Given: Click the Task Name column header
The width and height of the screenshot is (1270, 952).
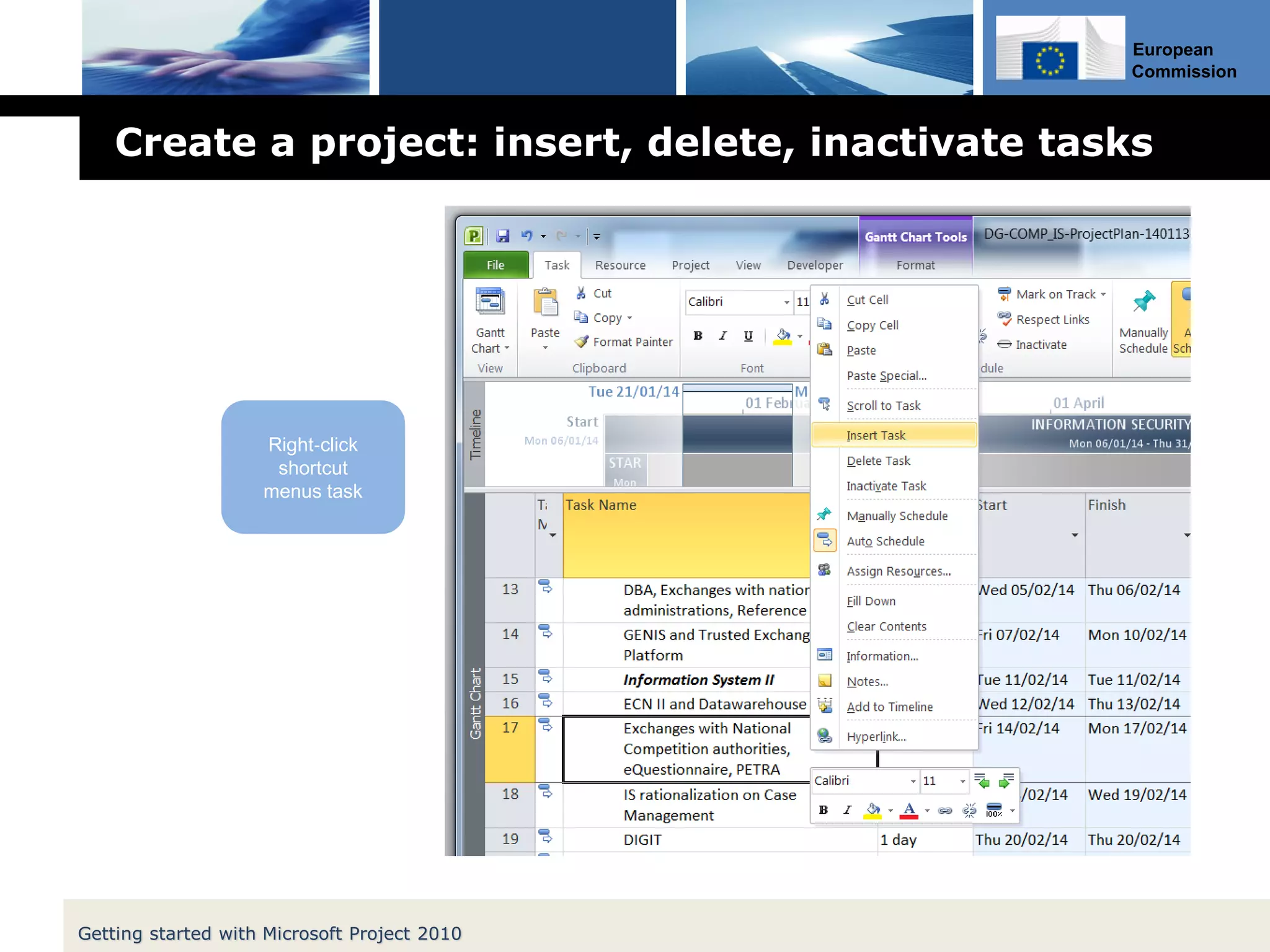Looking at the screenshot, I should [x=686, y=535].
